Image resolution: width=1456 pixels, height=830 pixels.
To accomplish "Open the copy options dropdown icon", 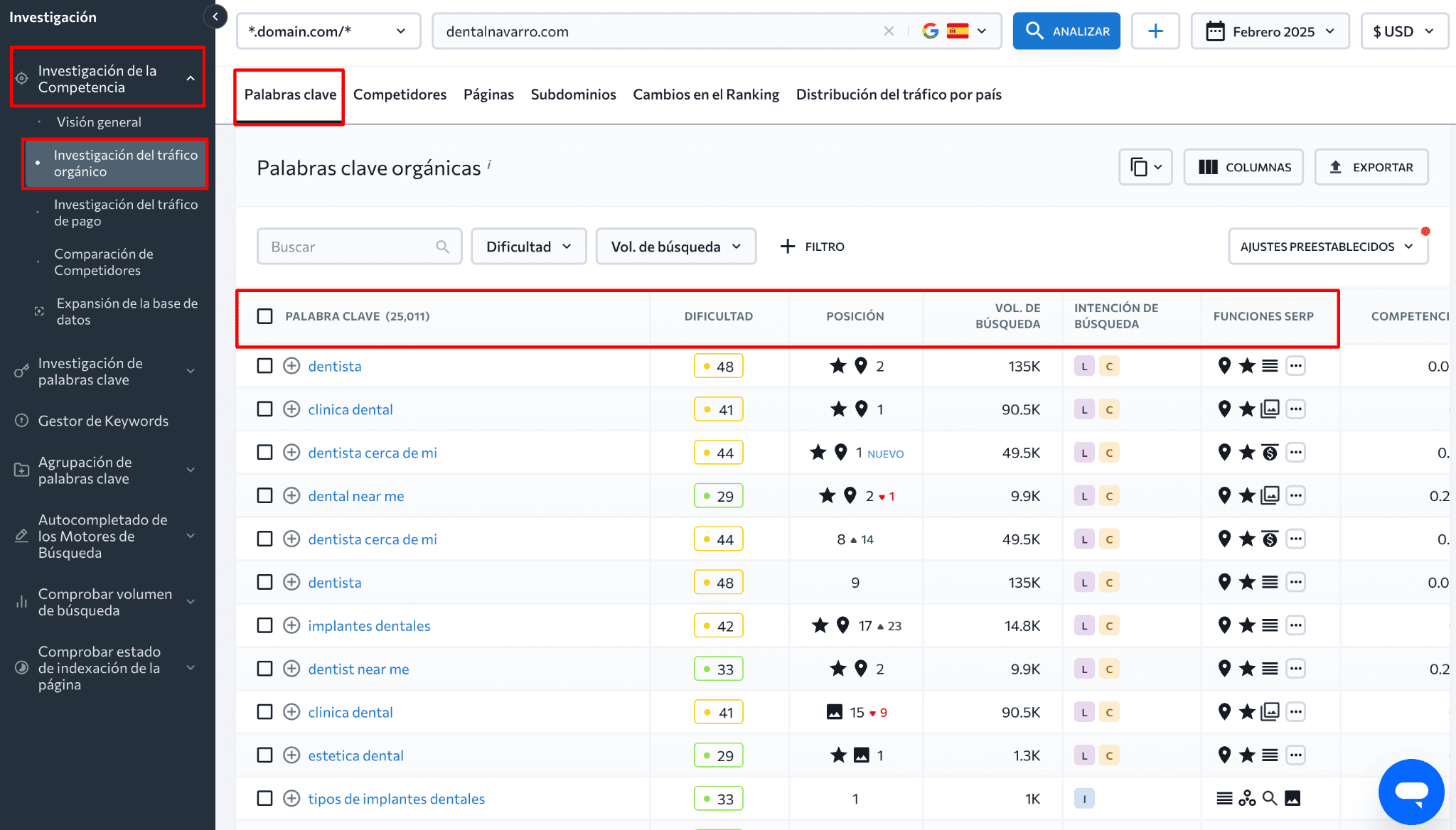I will click(1145, 167).
